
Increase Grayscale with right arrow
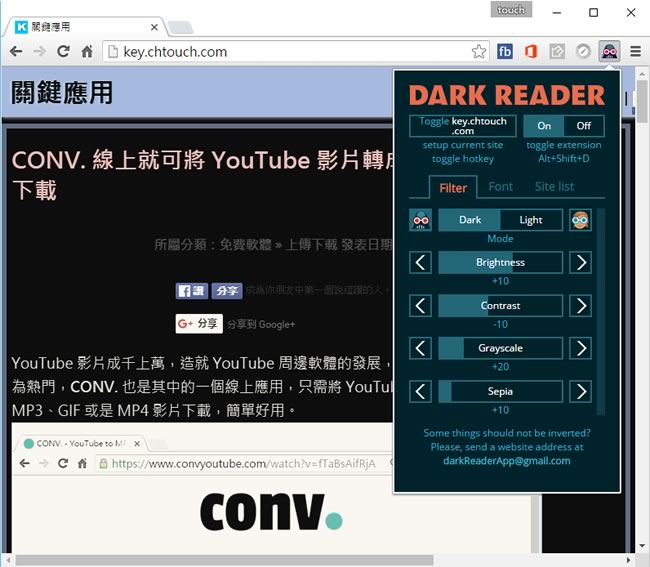pyautogui.click(x=581, y=348)
